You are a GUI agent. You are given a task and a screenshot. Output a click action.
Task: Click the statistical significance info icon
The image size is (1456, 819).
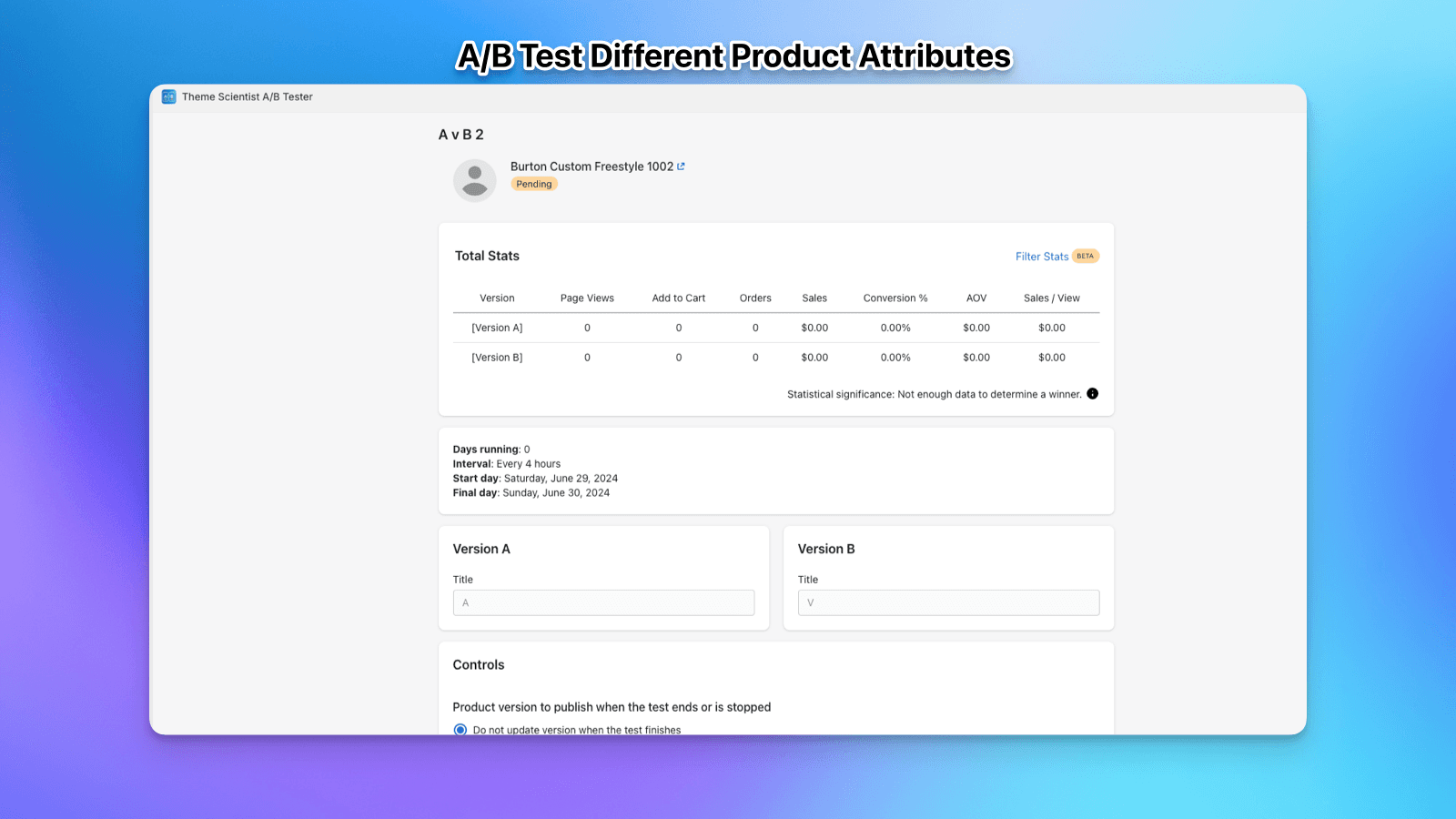pos(1092,393)
